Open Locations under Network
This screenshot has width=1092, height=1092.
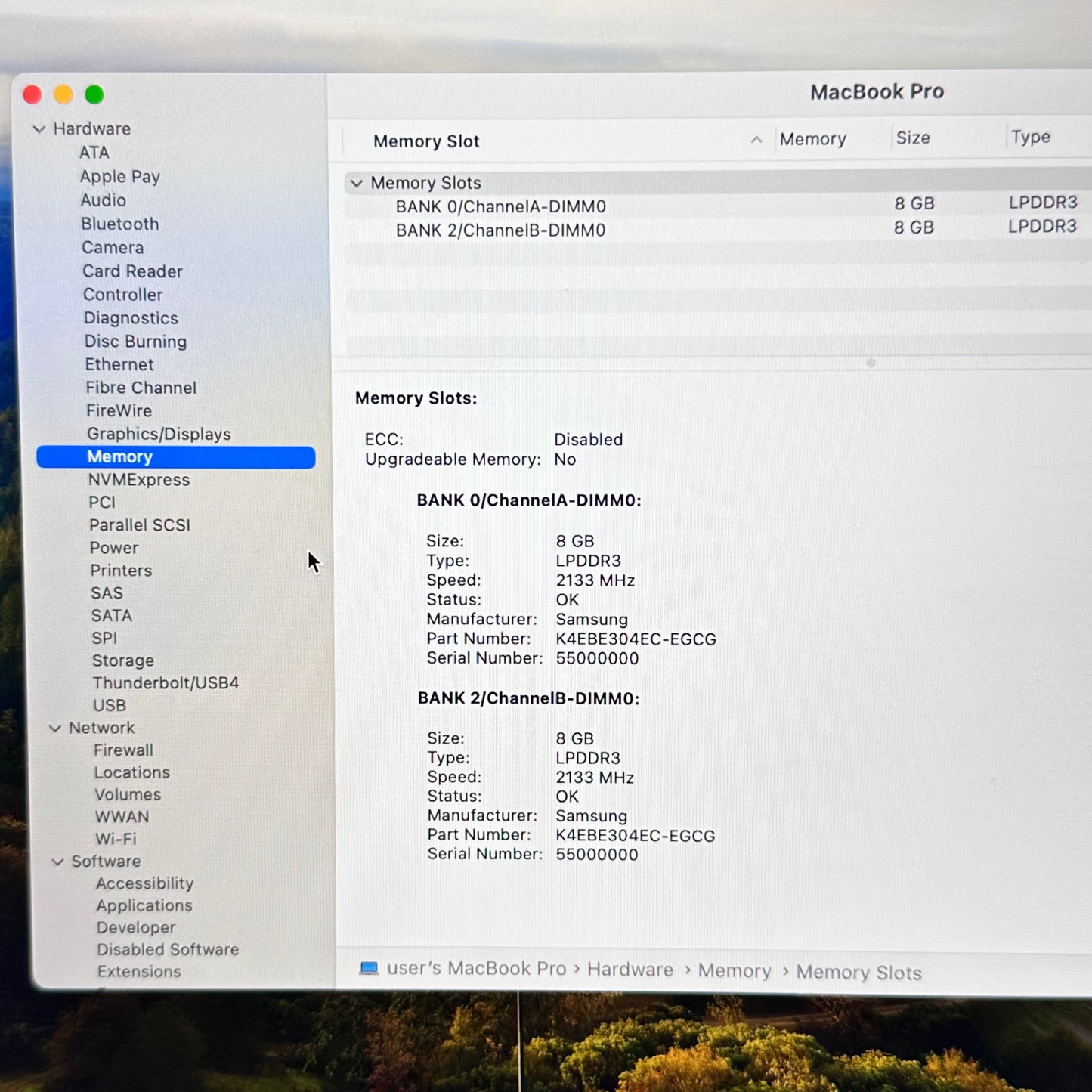click(132, 772)
